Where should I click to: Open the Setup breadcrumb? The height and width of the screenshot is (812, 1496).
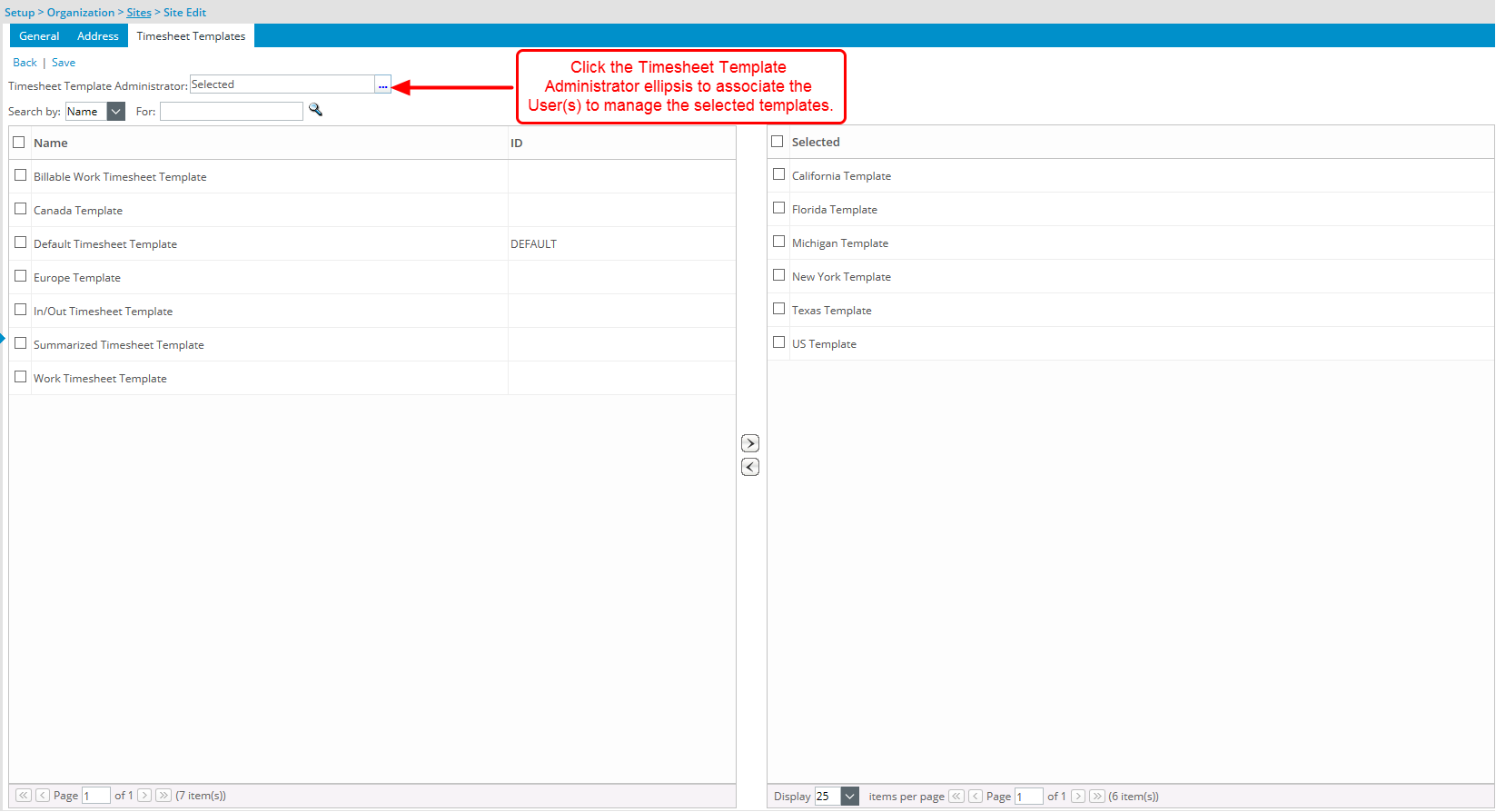pos(19,13)
